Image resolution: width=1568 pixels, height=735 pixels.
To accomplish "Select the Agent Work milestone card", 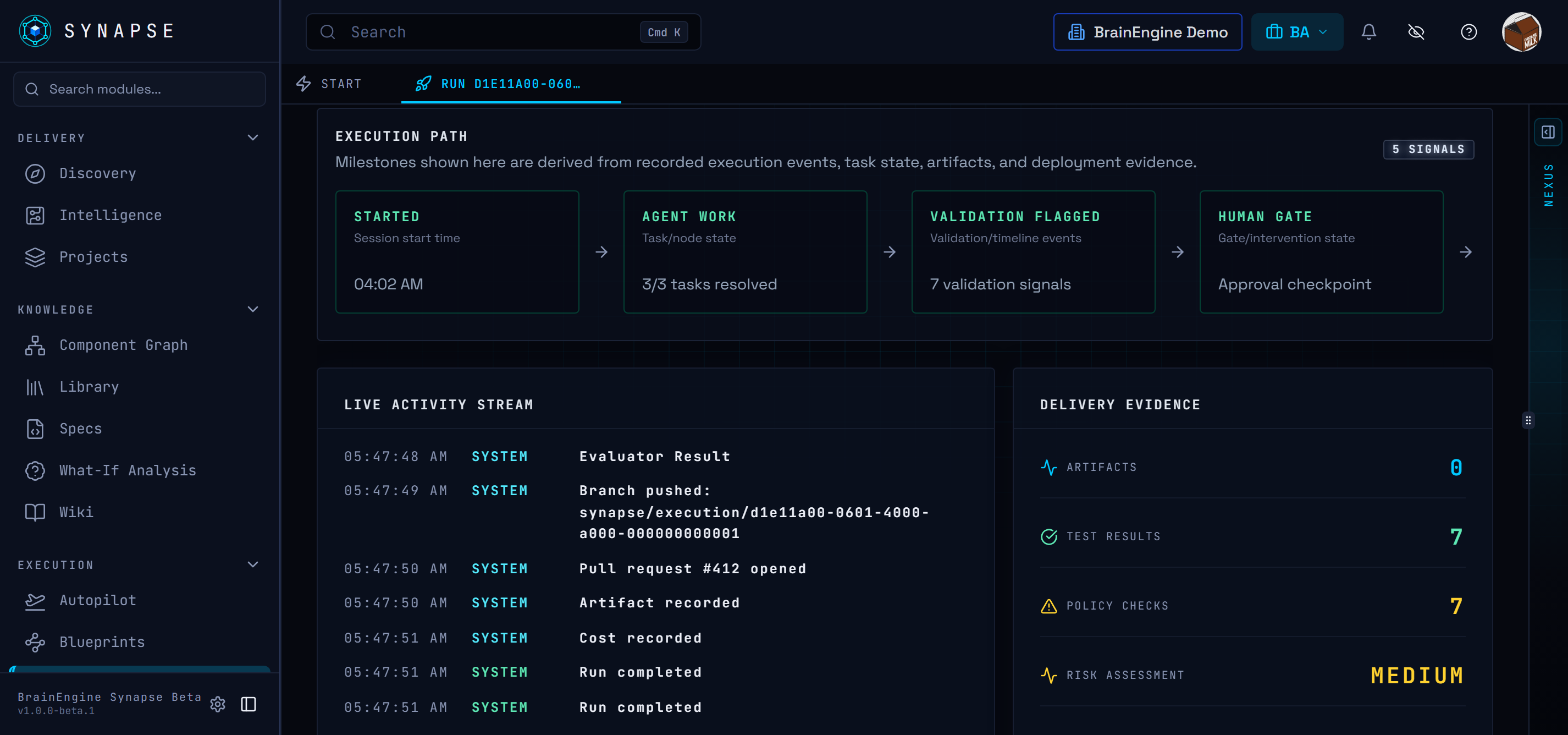I will click(744, 251).
